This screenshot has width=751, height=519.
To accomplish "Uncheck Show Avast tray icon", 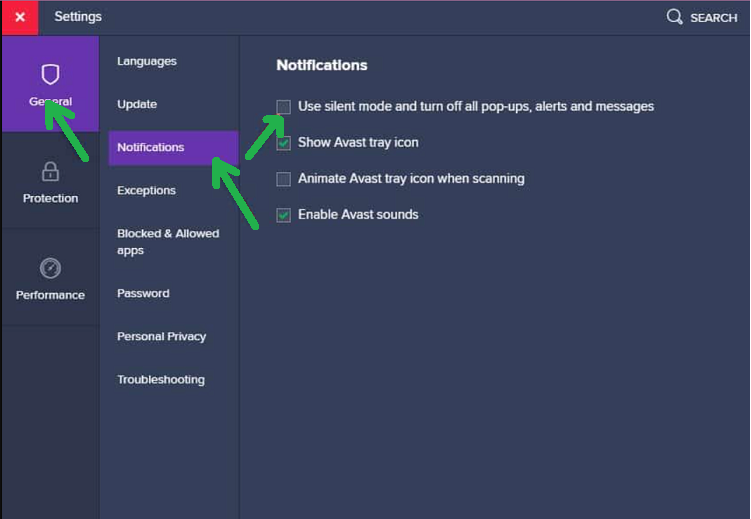I will click(284, 143).
